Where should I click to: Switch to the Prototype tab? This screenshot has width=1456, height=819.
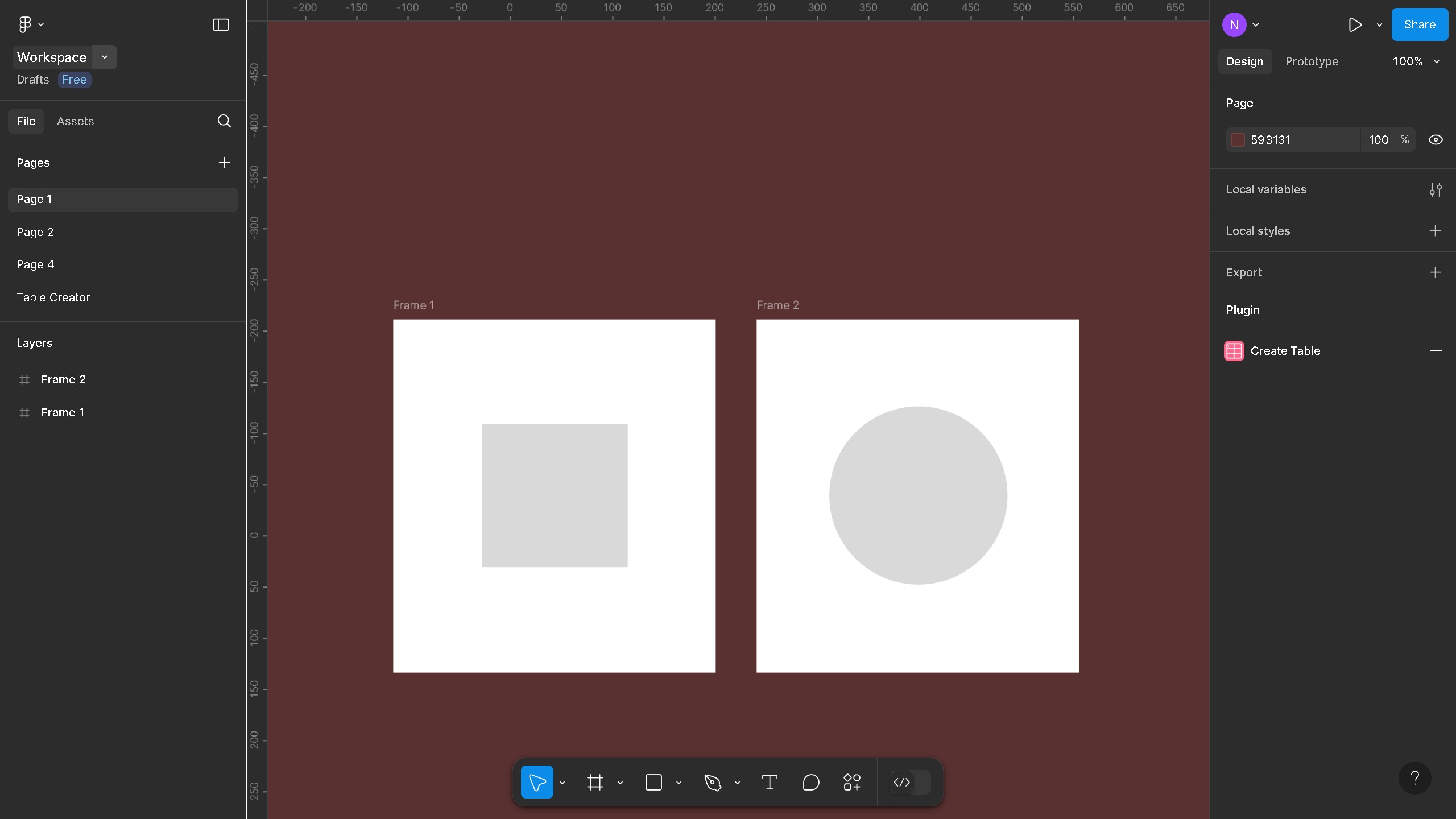1312,61
